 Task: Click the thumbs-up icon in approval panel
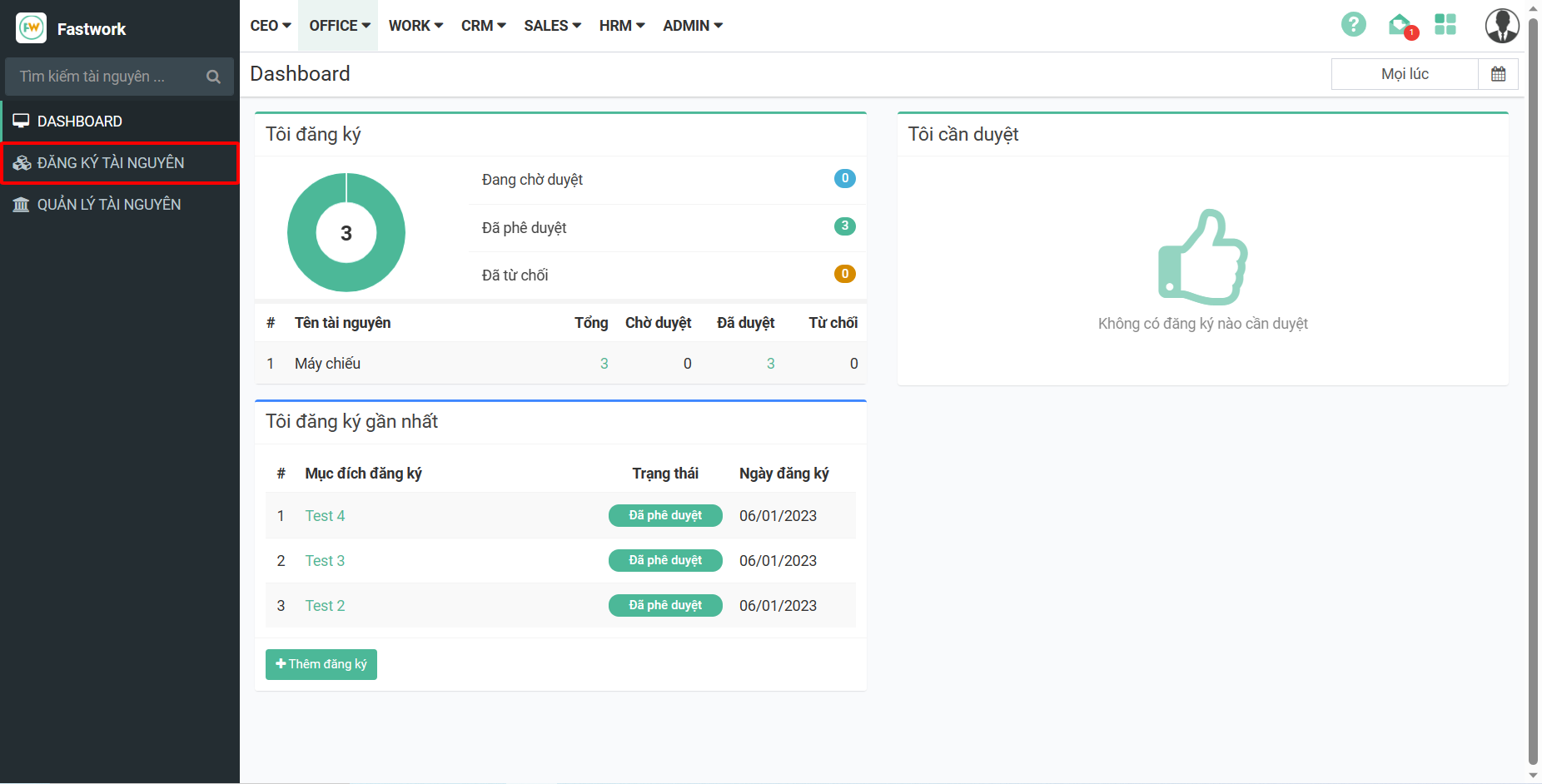click(1202, 257)
